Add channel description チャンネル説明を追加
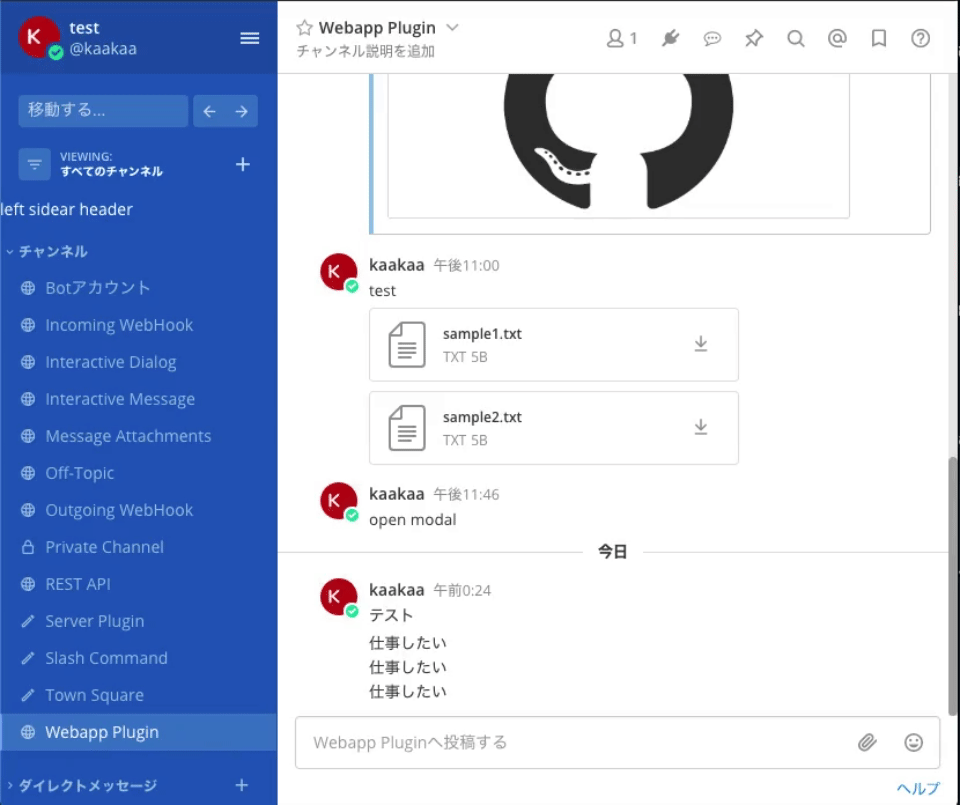This screenshot has height=805, width=960. click(366, 51)
